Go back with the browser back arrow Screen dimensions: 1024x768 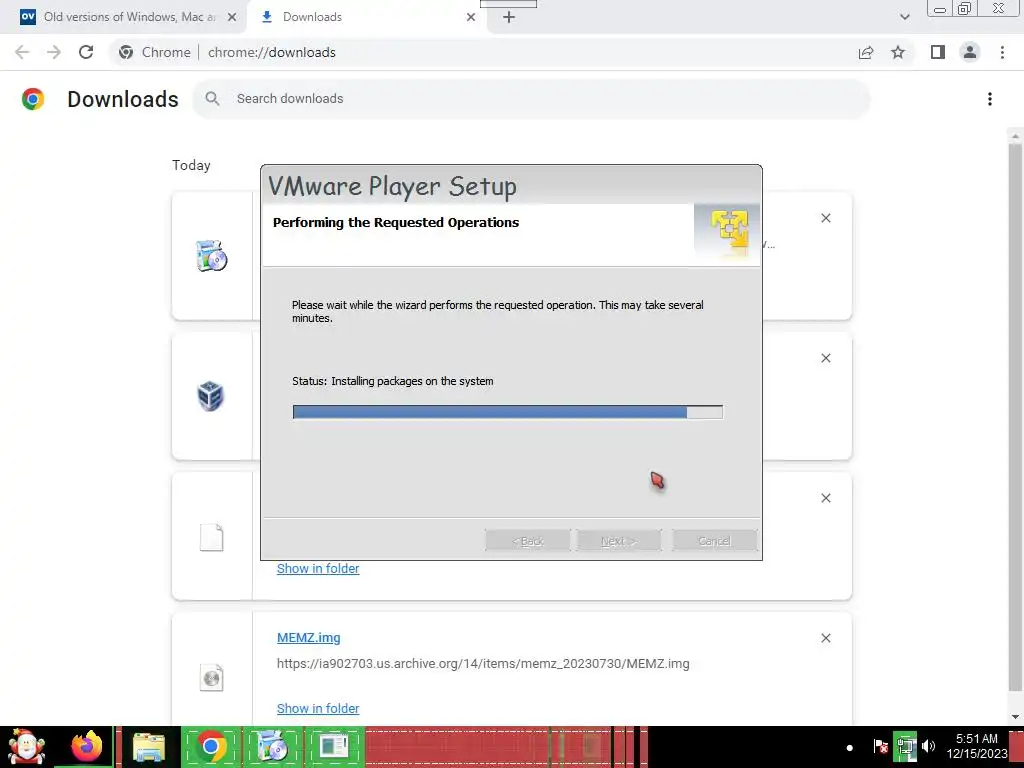(x=22, y=52)
